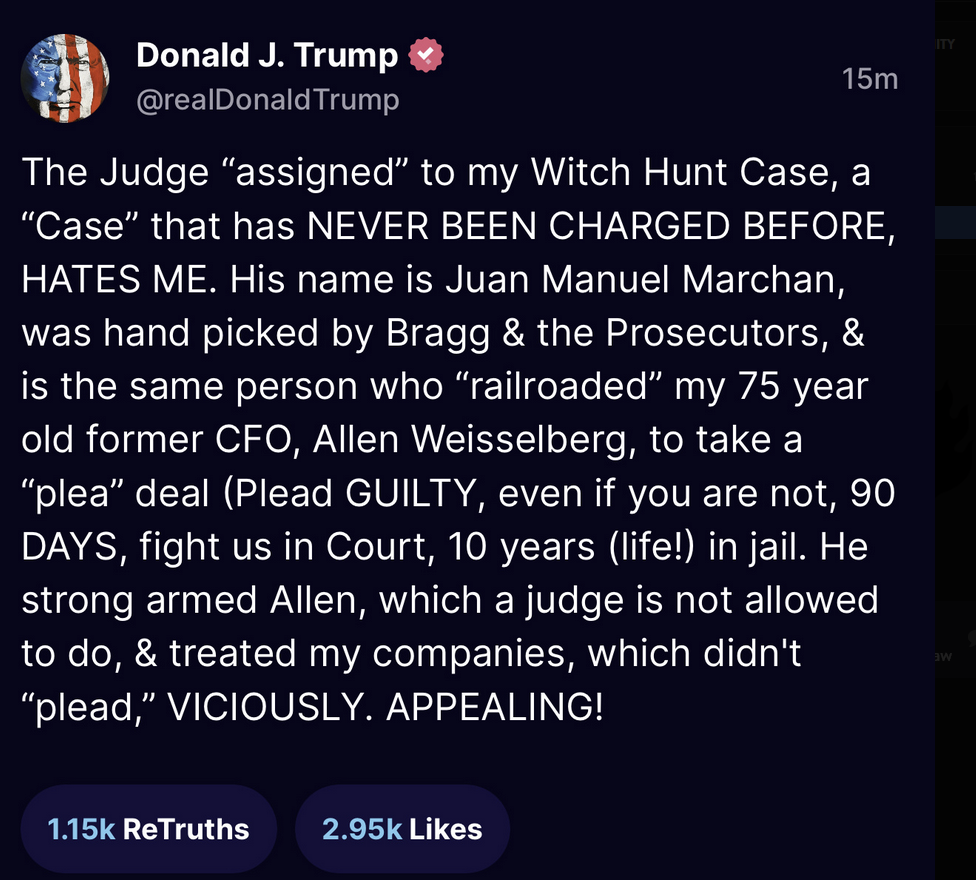
Task: Click the word APPEALING! ending the post
Action: (495, 707)
